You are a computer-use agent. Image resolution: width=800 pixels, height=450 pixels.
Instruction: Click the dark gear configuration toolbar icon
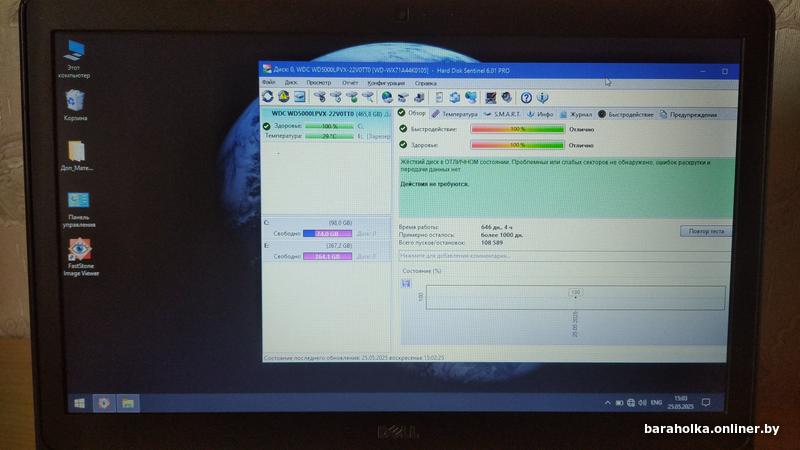point(507,97)
